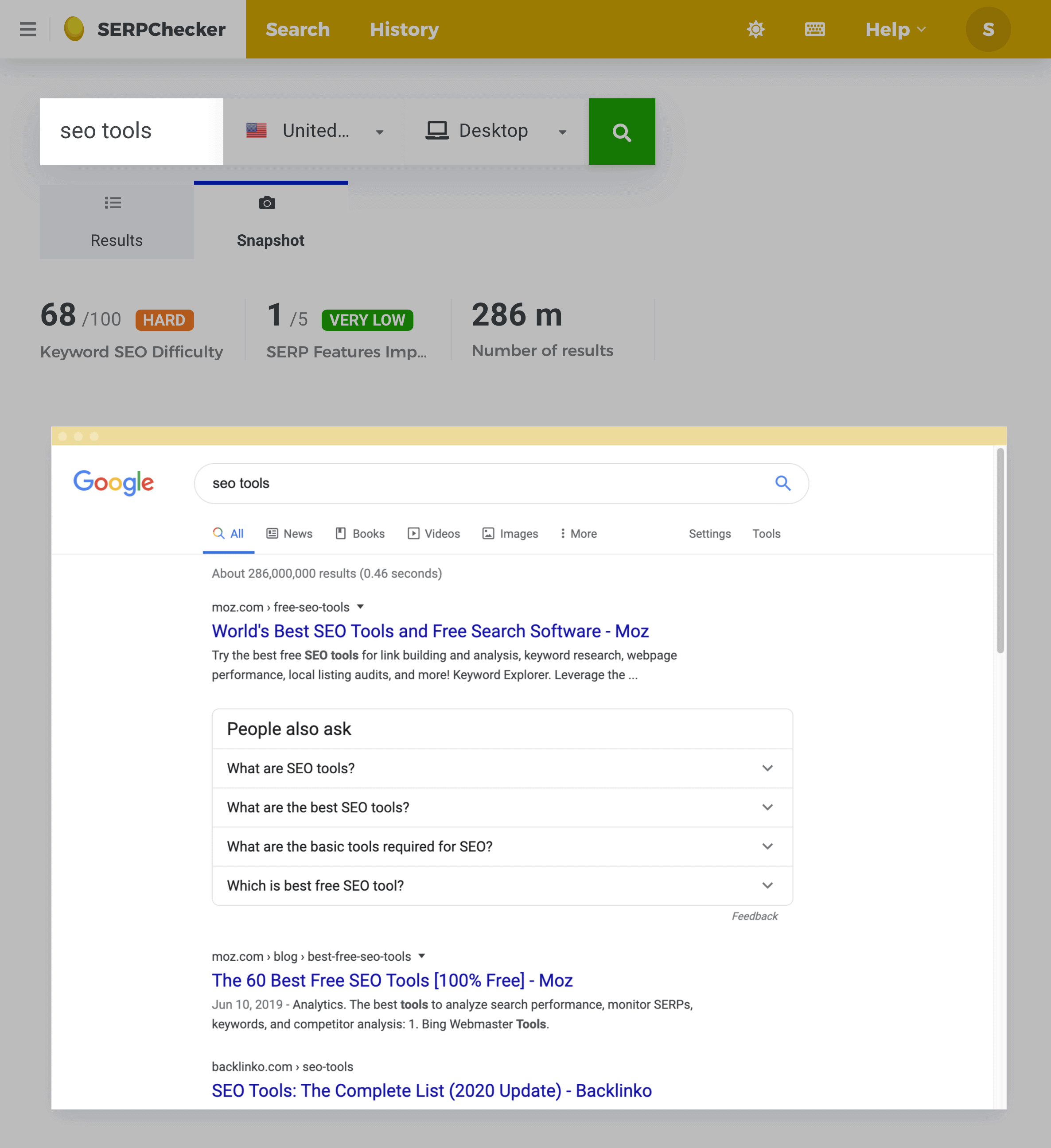Click the Google logo in snapshot

click(x=113, y=483)
